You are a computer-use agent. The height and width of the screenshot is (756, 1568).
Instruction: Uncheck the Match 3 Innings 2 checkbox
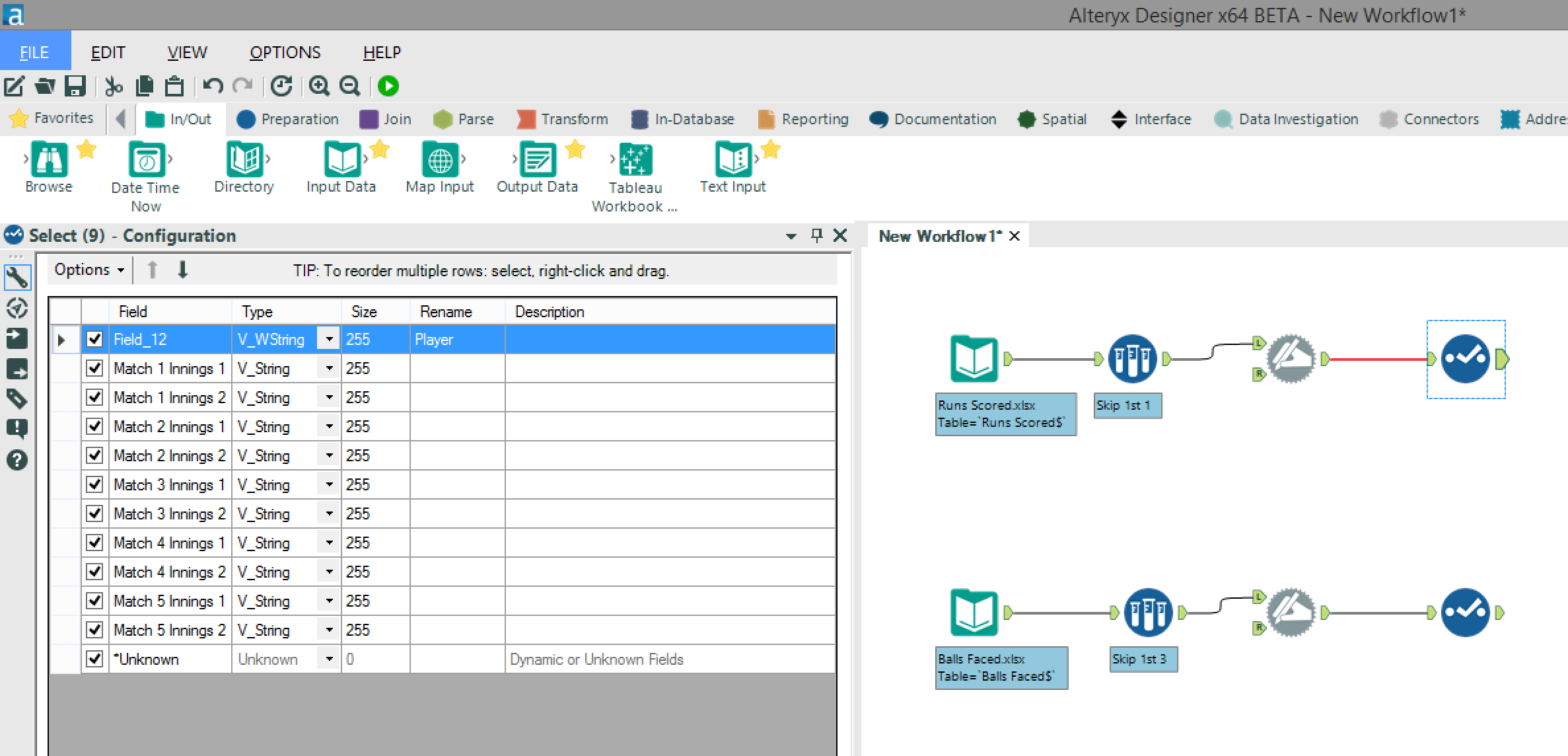[94, 513]
